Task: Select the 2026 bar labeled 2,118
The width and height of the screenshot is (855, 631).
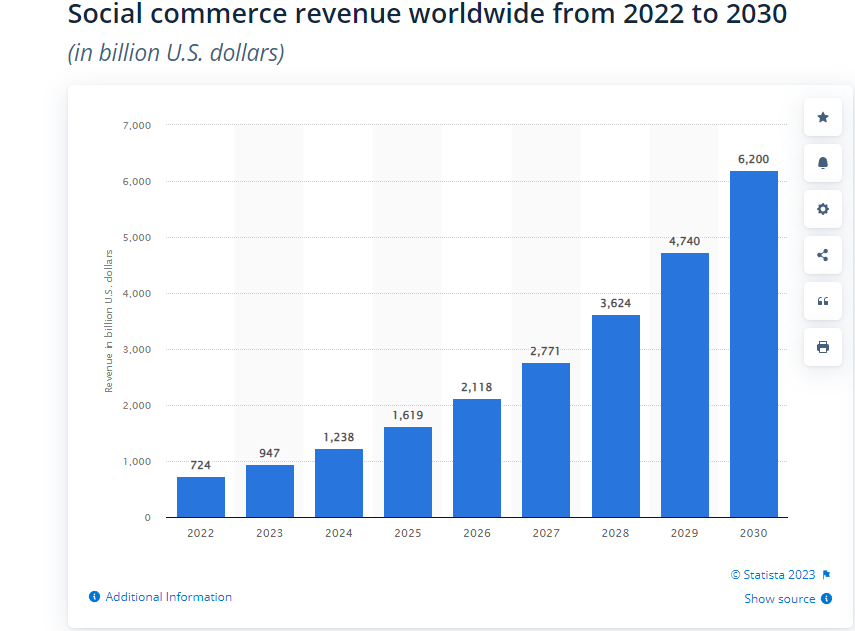Action: pyautogui.click(x=477, y=458)
